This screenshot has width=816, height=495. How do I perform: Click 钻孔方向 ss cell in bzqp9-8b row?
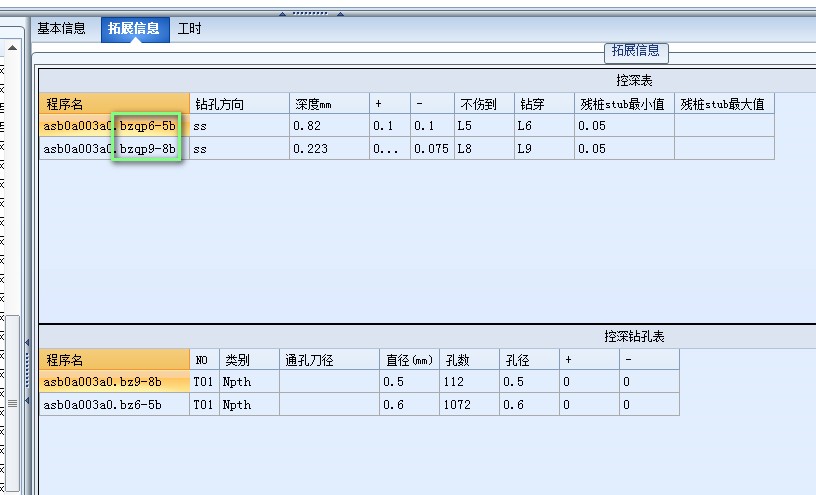click(239, 148)
